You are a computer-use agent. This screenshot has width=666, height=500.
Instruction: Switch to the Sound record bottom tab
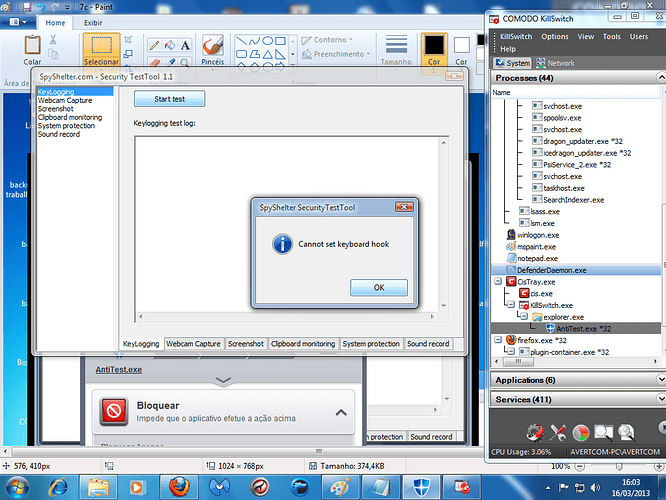click(x=428, y=344)
